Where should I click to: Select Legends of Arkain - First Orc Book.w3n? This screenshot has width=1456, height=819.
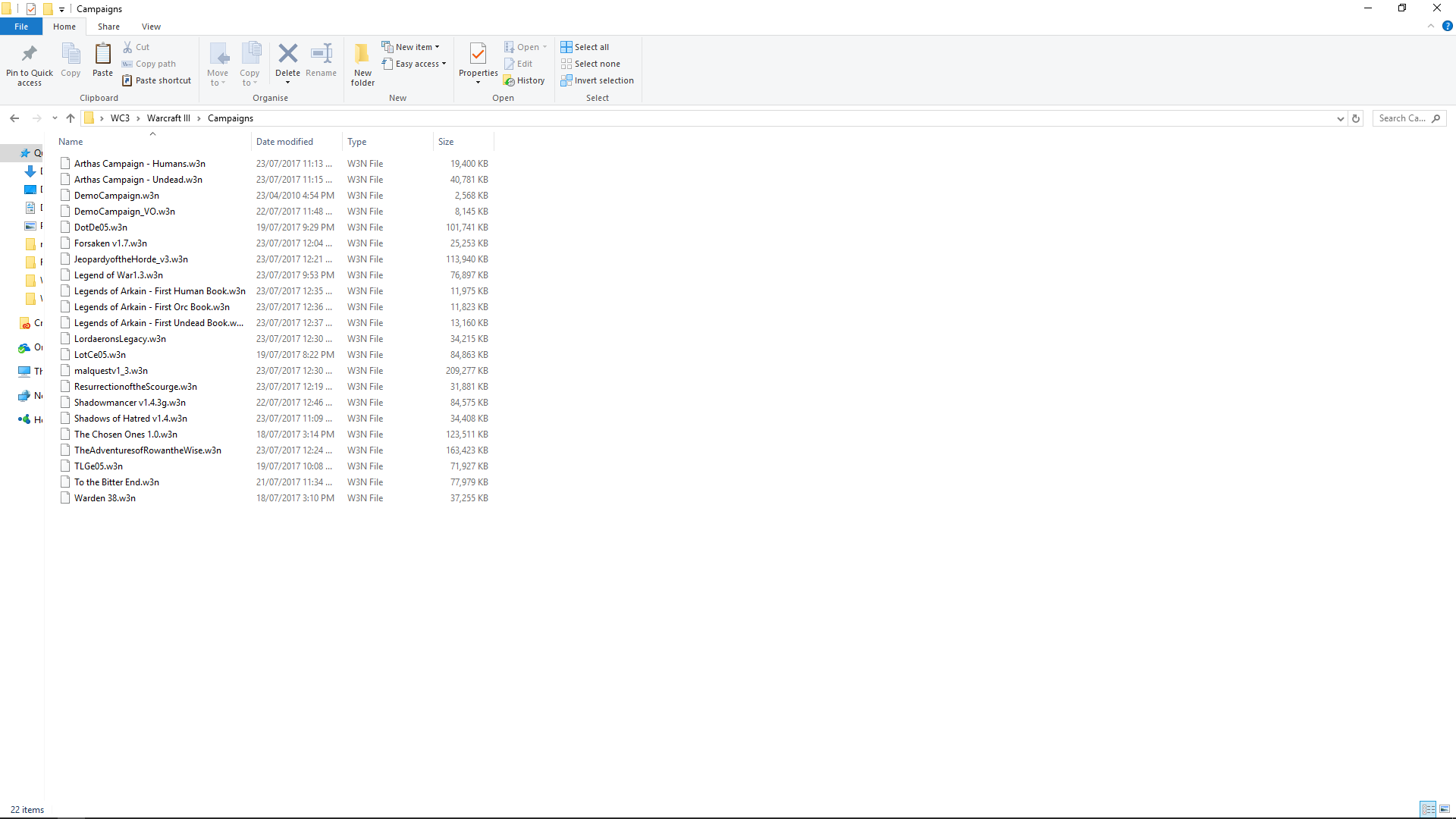pyautogui.click(x=152, y=307)
